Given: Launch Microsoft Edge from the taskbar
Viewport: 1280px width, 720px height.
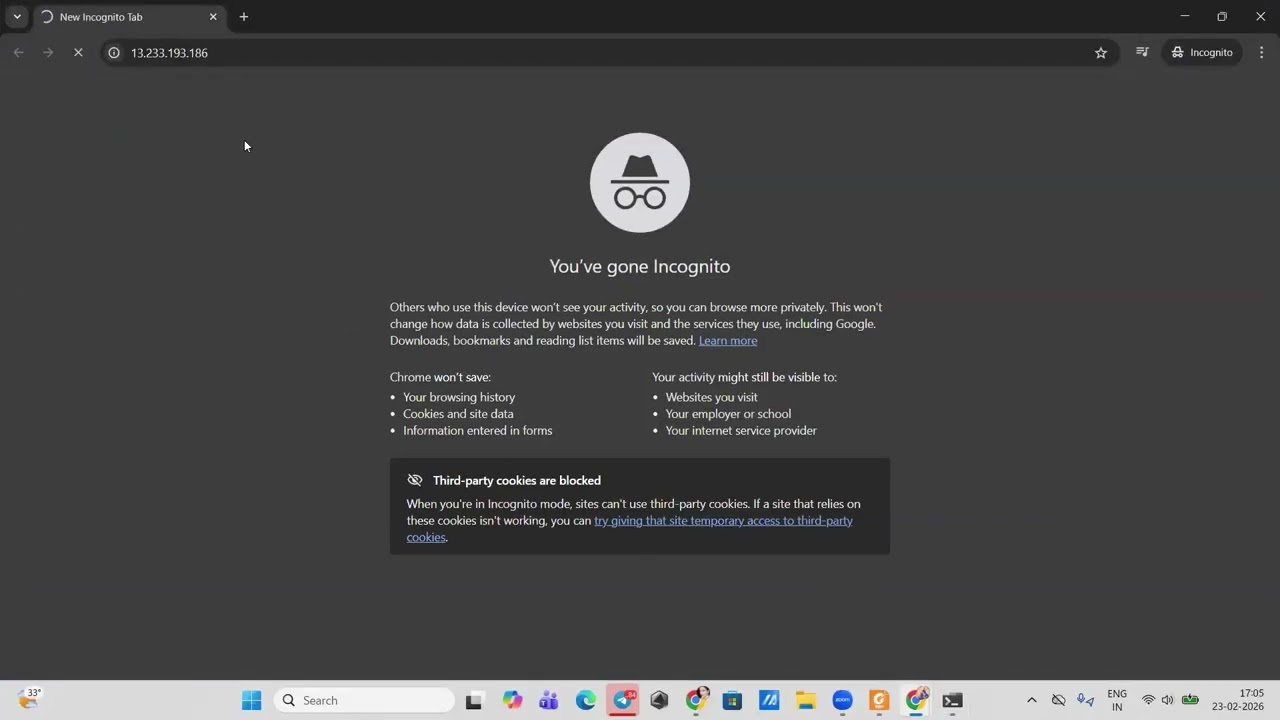Looking at the screenshot, I should tap(586, 701).
